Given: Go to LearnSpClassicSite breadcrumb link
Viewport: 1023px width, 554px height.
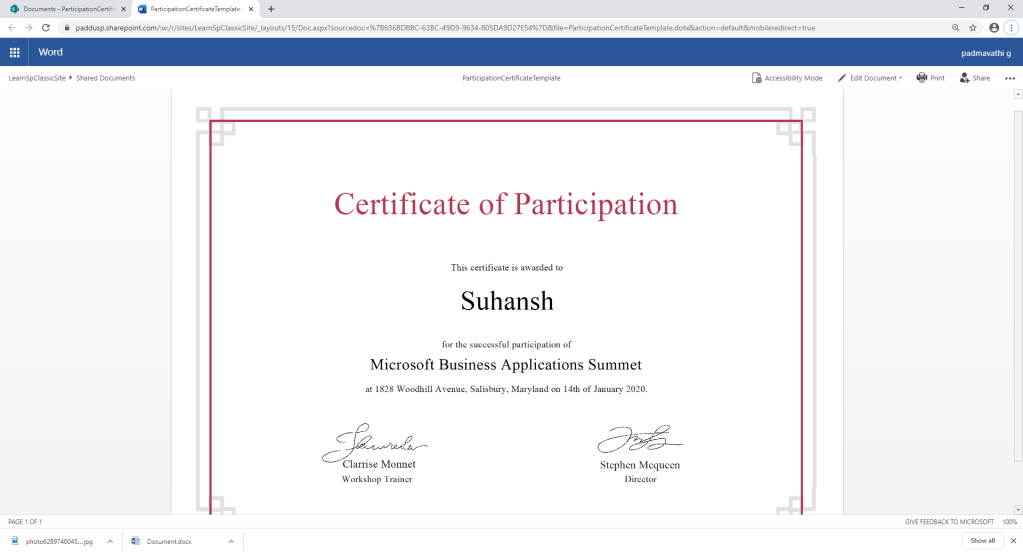Looking at the screenshot, I should [x=37, y=78].
